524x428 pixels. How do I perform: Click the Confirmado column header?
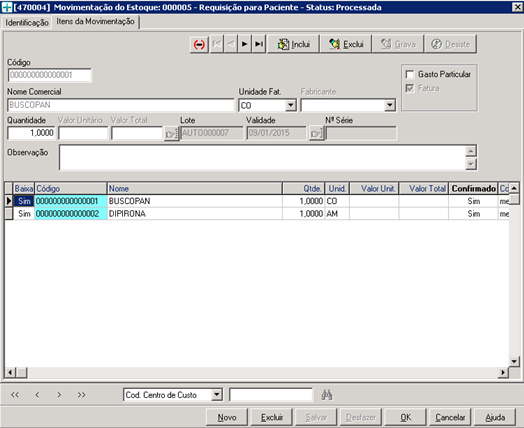[473, 189]
